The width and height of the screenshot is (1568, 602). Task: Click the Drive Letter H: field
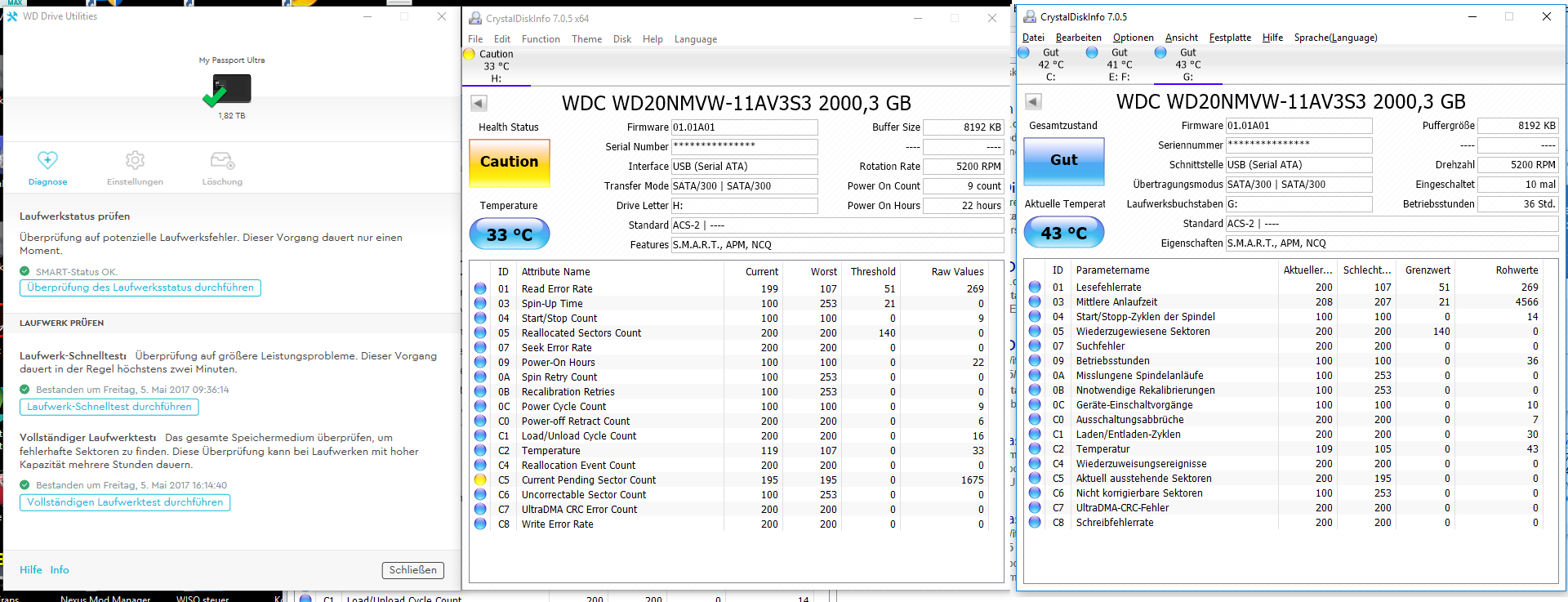pyautogui.click(x=744, y=206)
